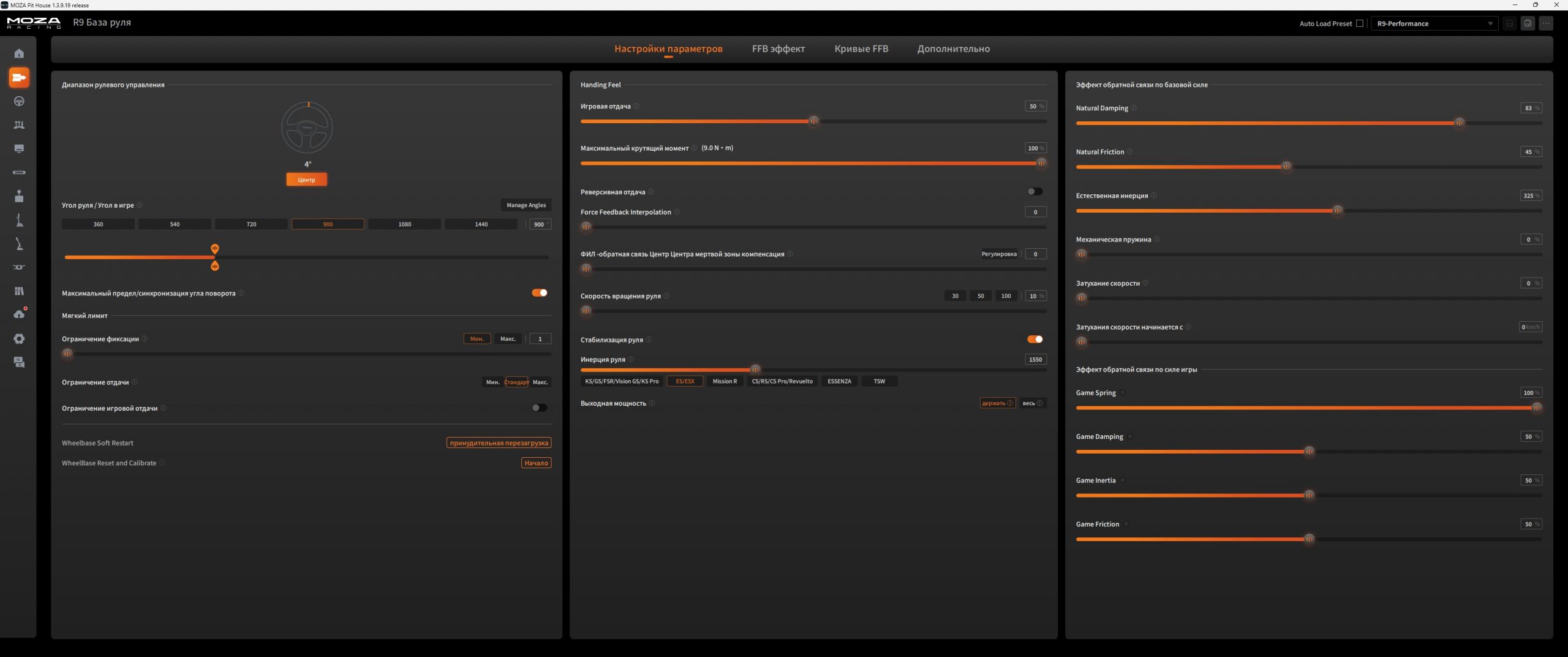The image size is (1568, 657).
Task: Toggle the Реверсивная отдача switch
Action: click(x=1035, y=191)
